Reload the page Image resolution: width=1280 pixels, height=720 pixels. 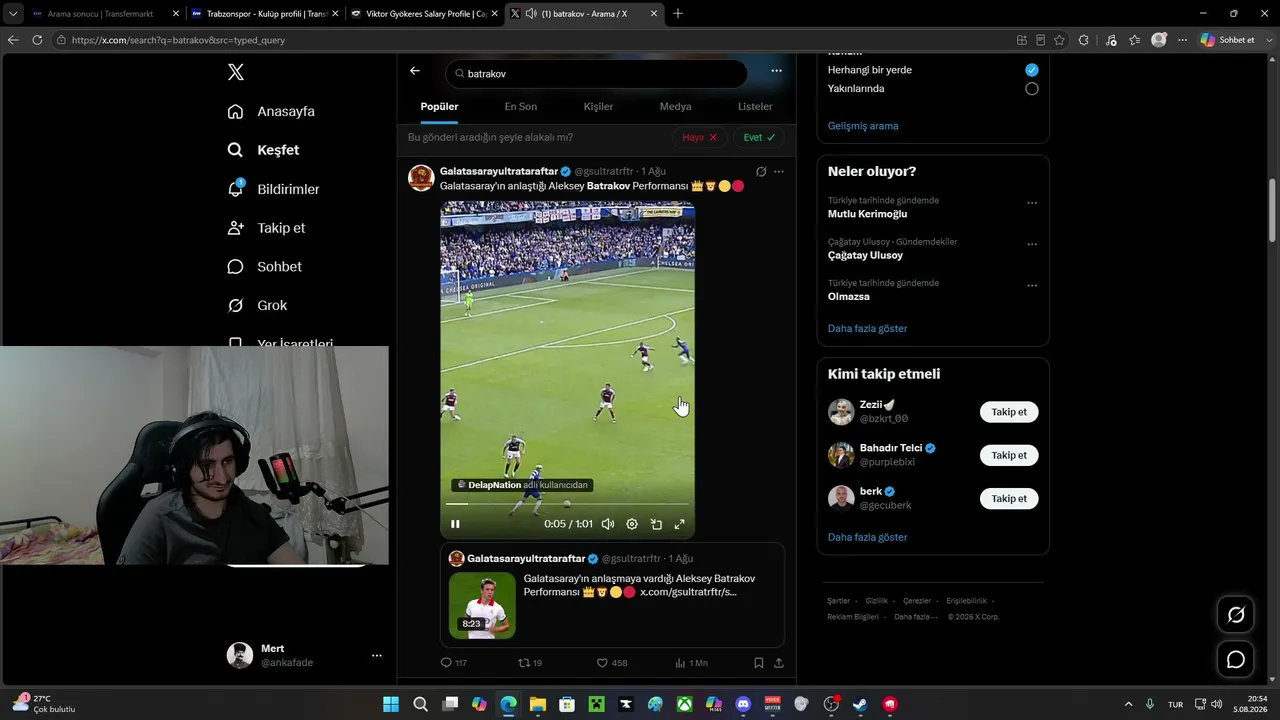37,40
